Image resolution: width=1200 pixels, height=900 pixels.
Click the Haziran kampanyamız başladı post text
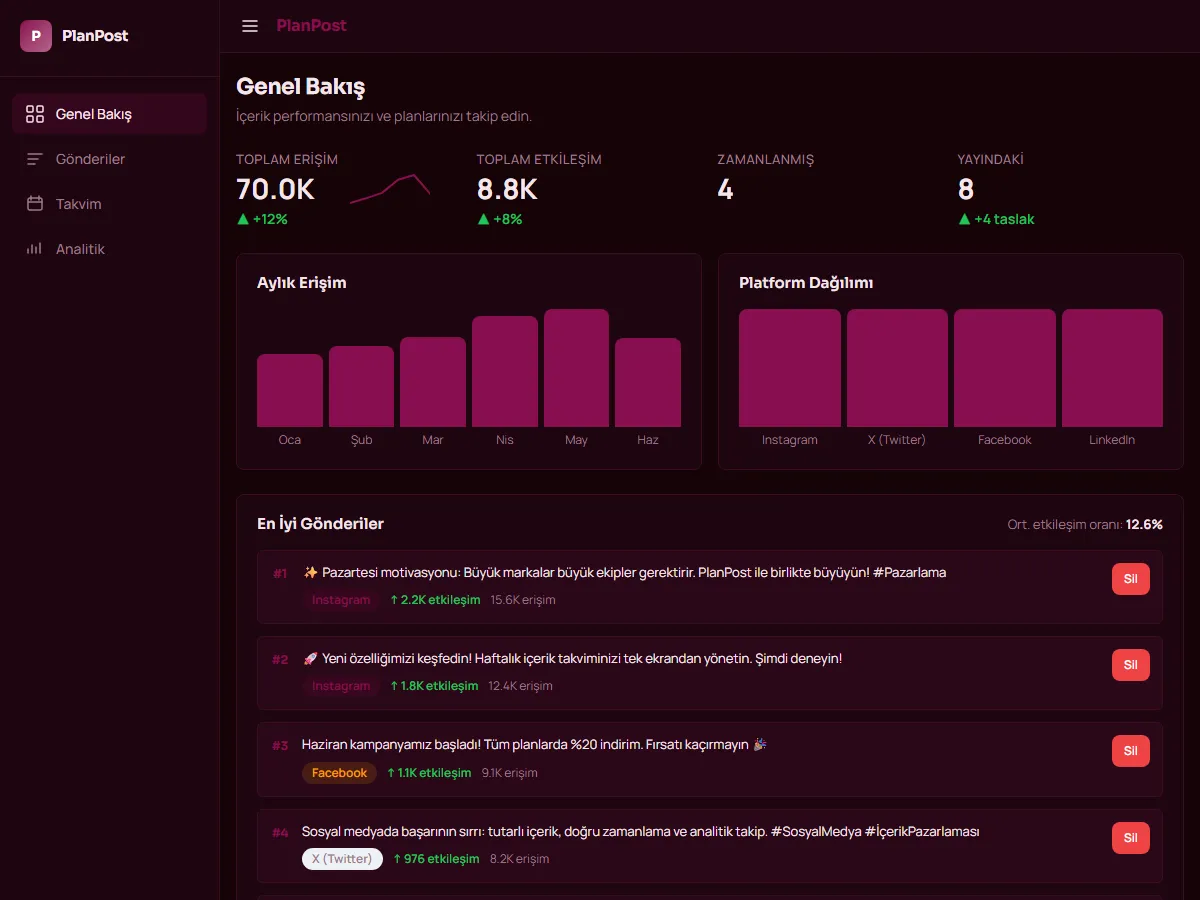tap(534, 745)
